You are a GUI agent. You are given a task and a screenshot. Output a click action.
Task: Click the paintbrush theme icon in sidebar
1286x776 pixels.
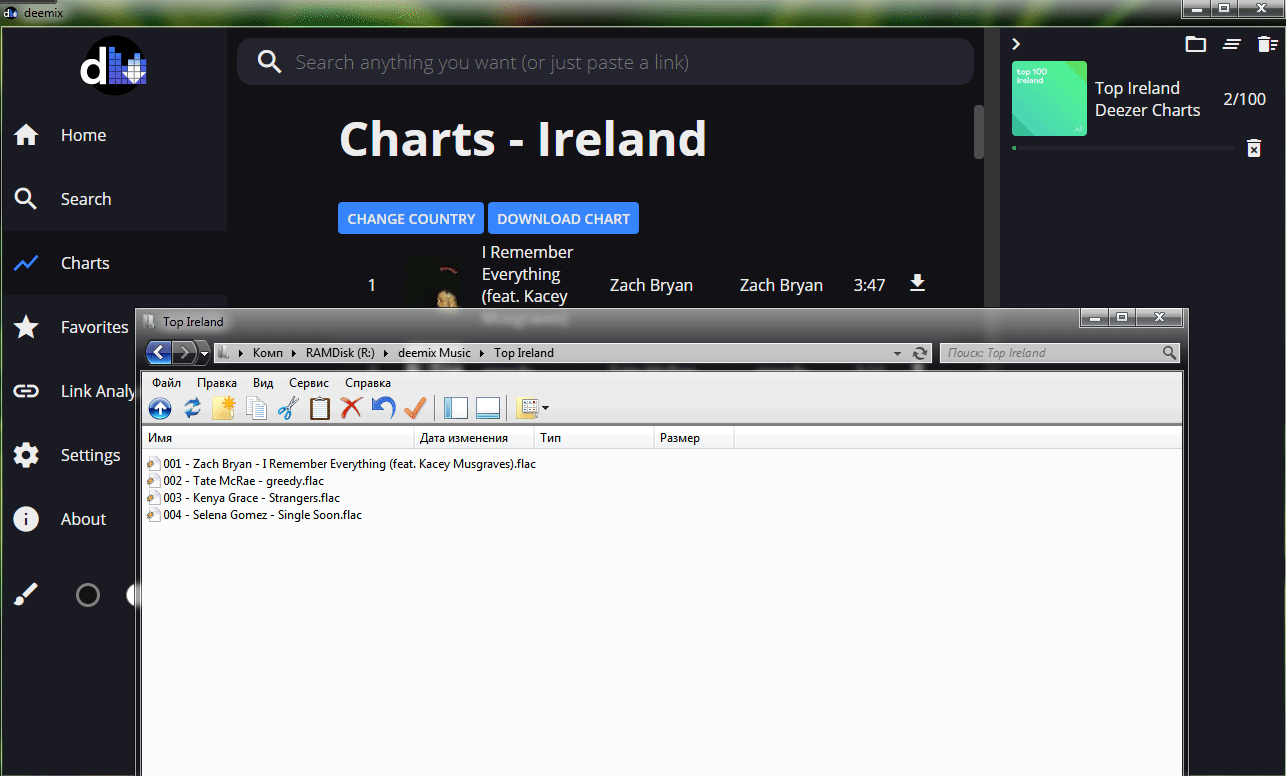pos(26,595)
